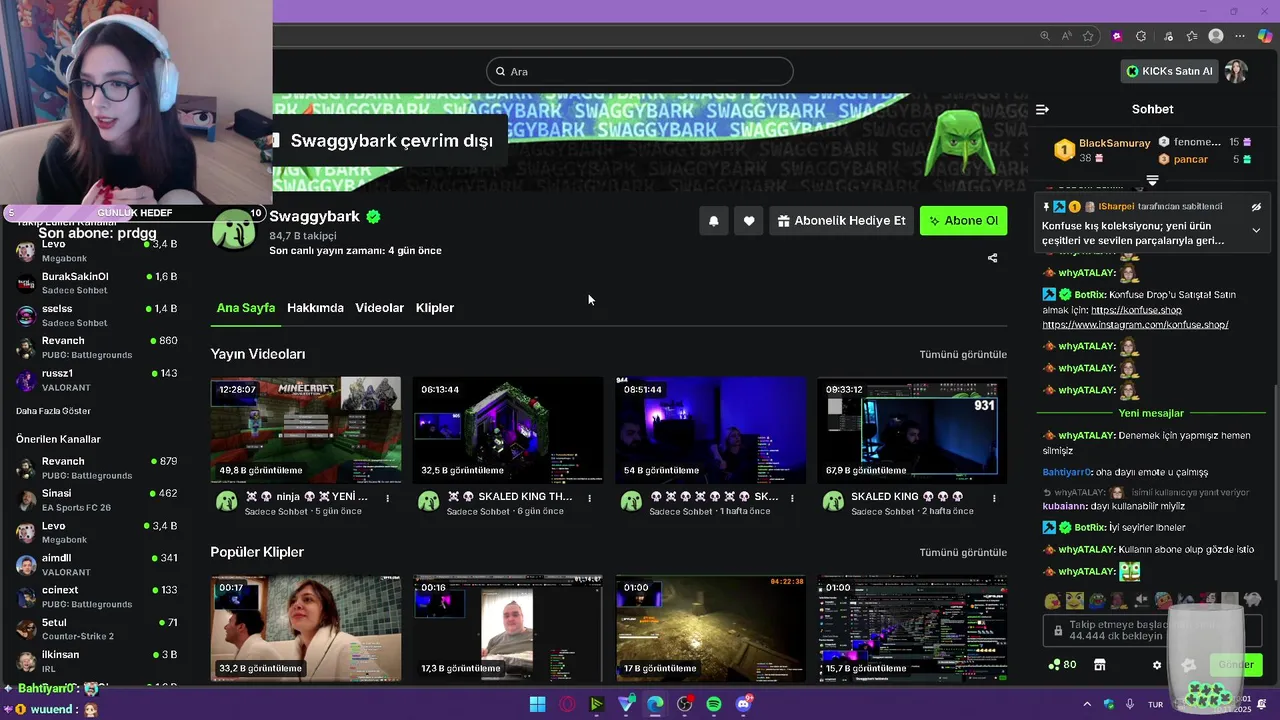Open Discord from taskbar
Screen dimensions: 1280x720
tap(744, 704)
